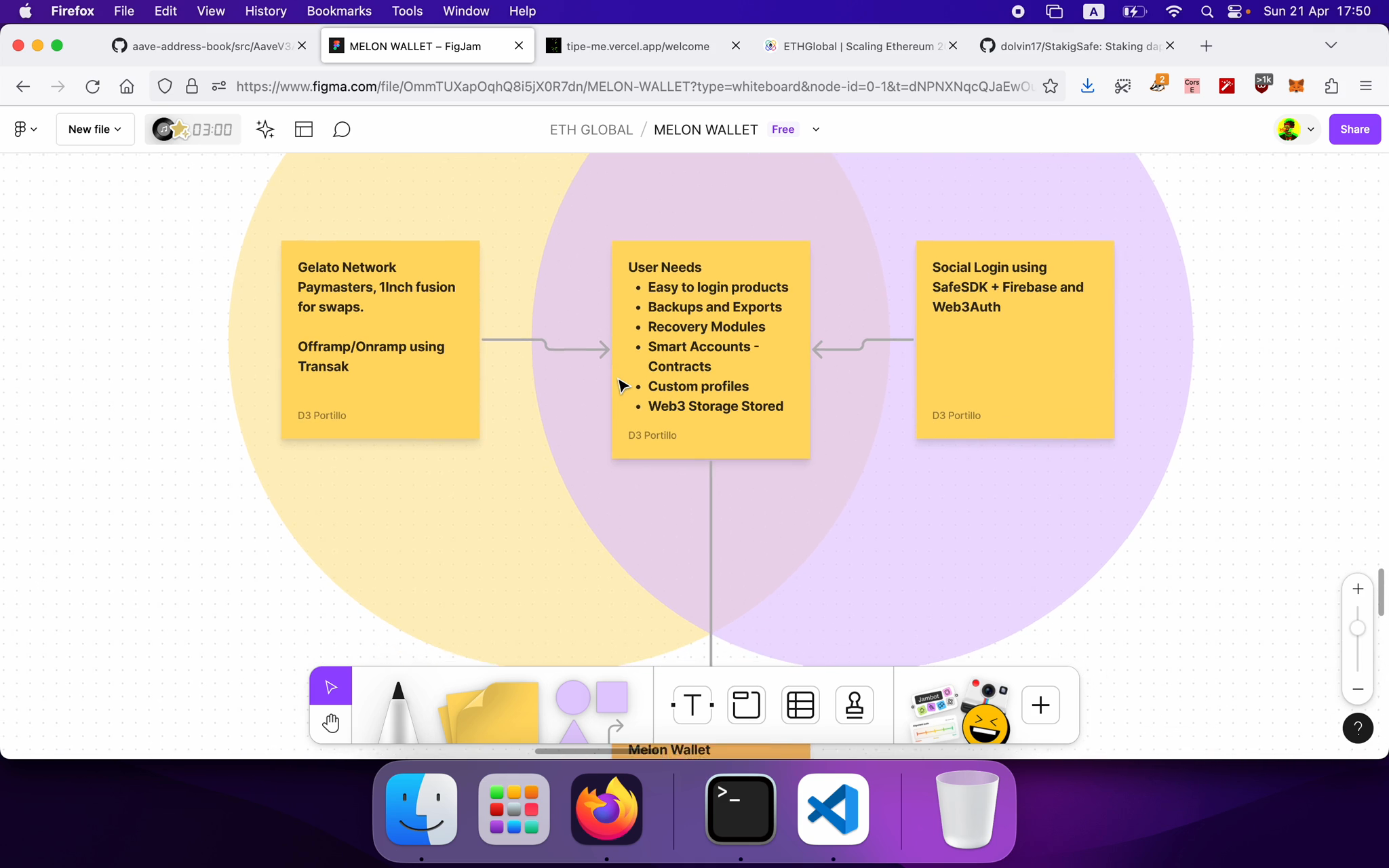Open Firefox downloads panel
The height and width of the screenshot is (868, 1389).
pos(1087,86)
